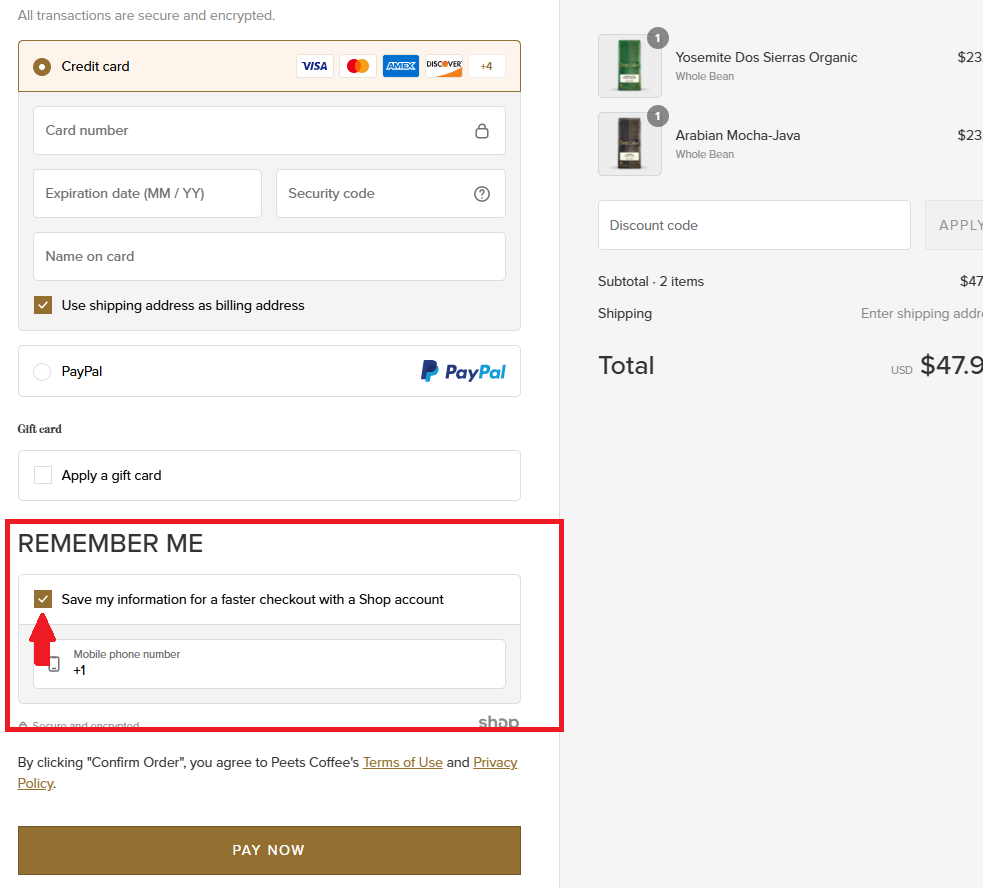Click the Shipping label in order summary

(625, 314)
